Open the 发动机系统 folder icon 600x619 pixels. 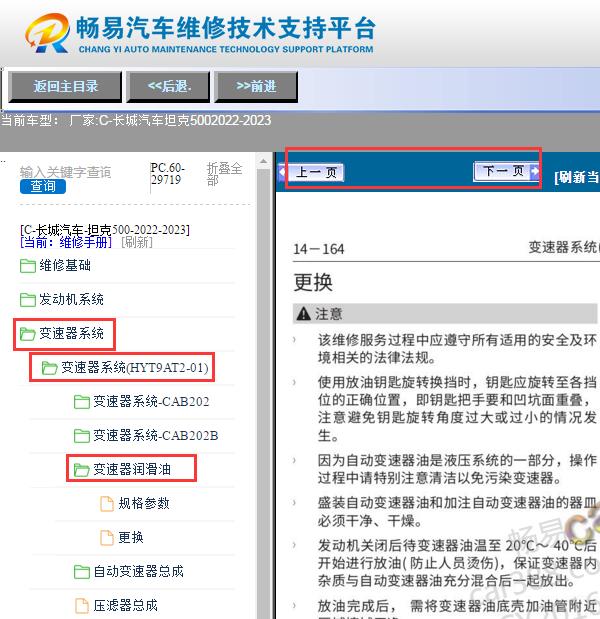pos(28,300)
